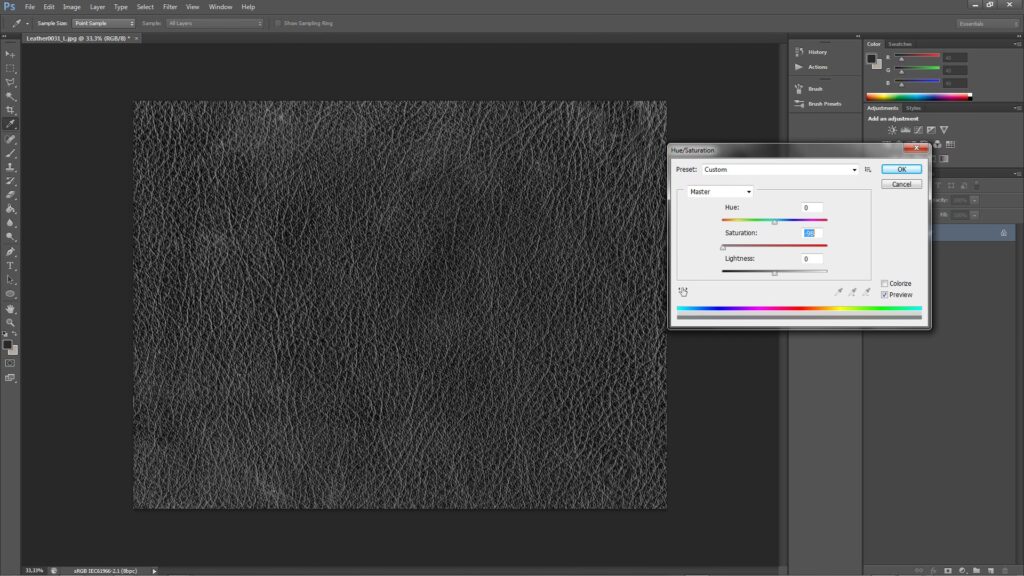This screenshot has width=1024, height=576.
Task: Select the Crop tool in the toolbar
Action: tap(10, 110)
